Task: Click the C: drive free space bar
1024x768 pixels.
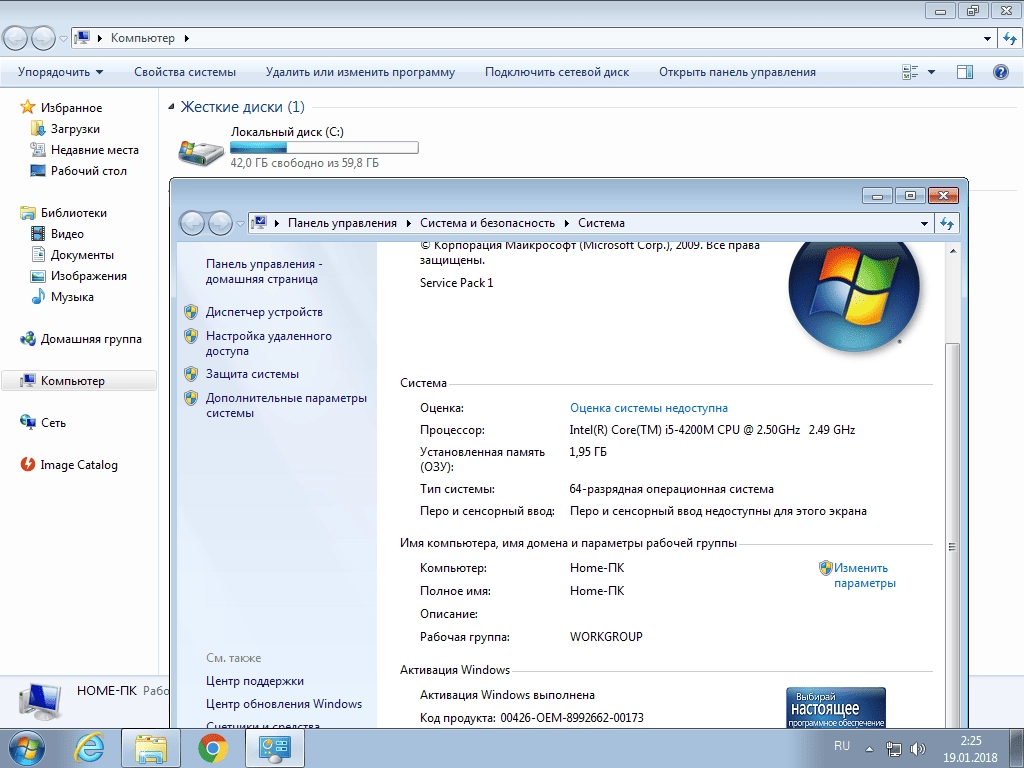Action: tap(324, 148)
